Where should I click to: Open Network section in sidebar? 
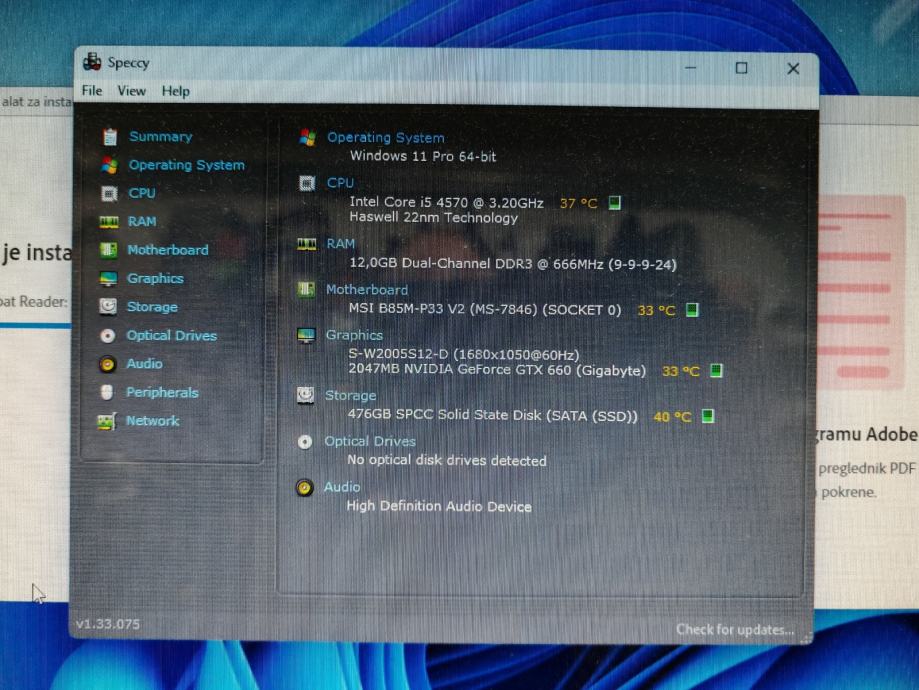tap(152, 420)
